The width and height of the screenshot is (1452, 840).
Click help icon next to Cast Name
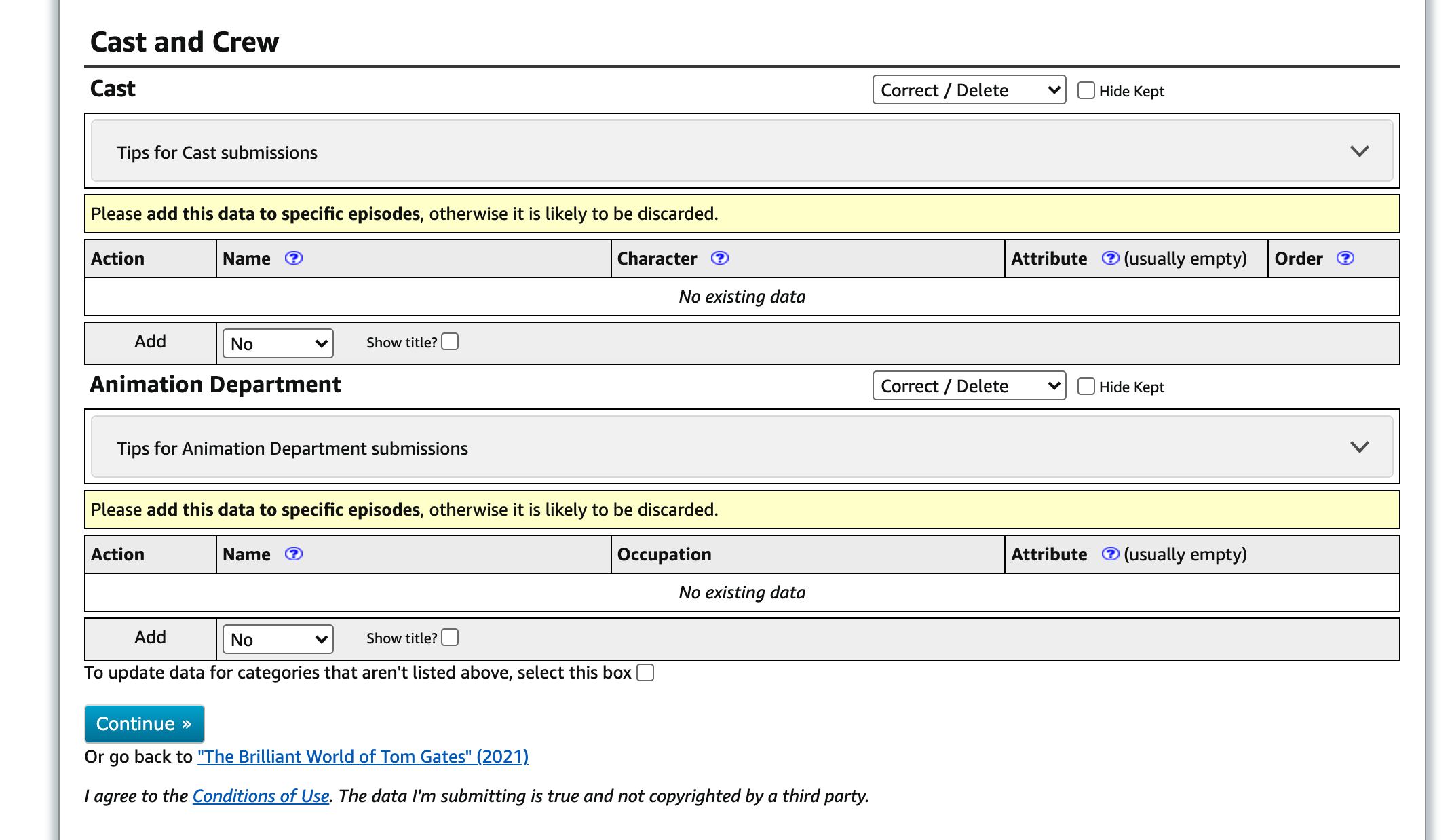pos(293,259)
